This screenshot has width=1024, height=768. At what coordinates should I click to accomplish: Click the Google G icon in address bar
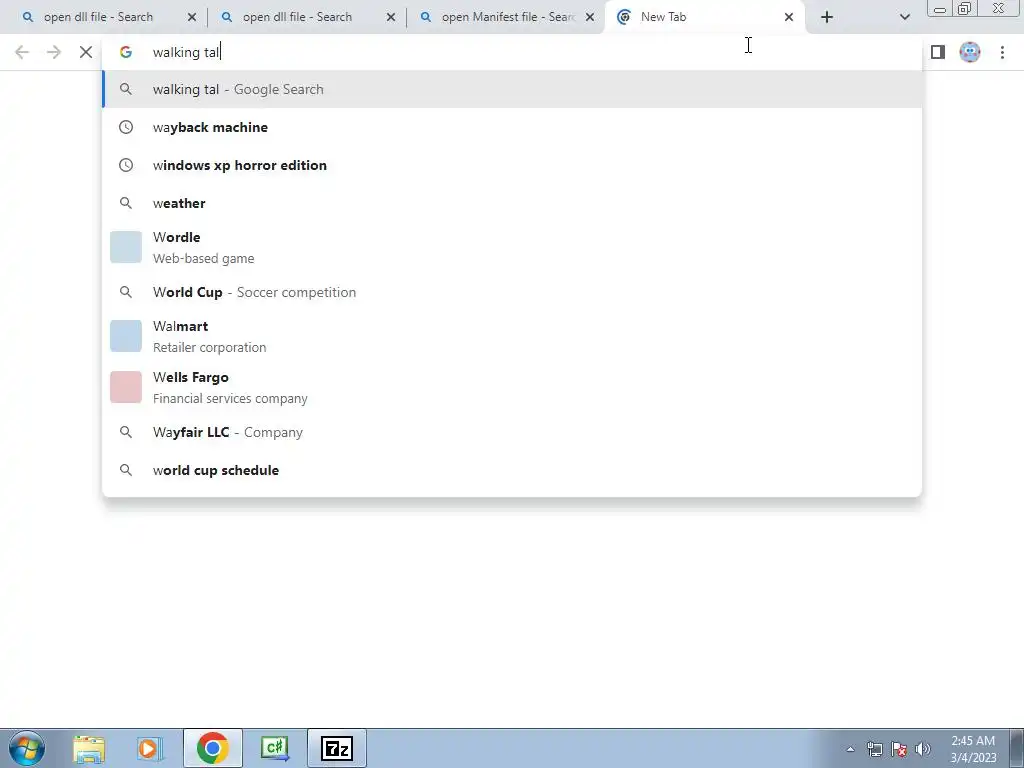tap(126, 52)
